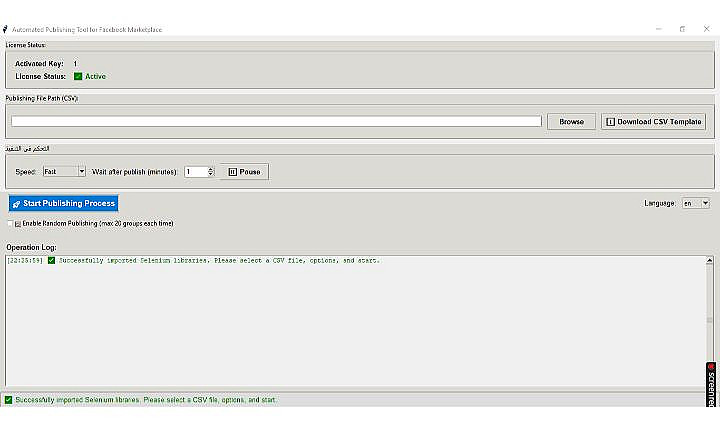Viewport: 720px width, 430px height.
Task: Close the Automated Publishing Tool window
Action: [x=706, y=29]
